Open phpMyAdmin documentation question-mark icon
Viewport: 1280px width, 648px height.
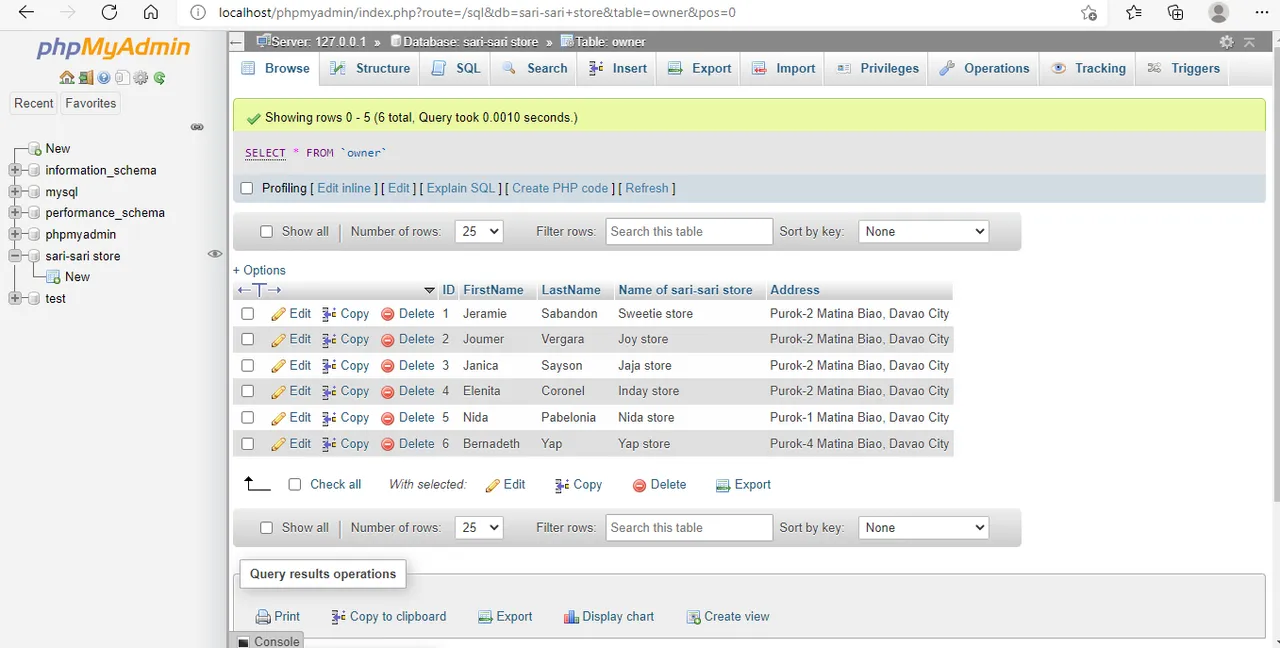point(104,78)
